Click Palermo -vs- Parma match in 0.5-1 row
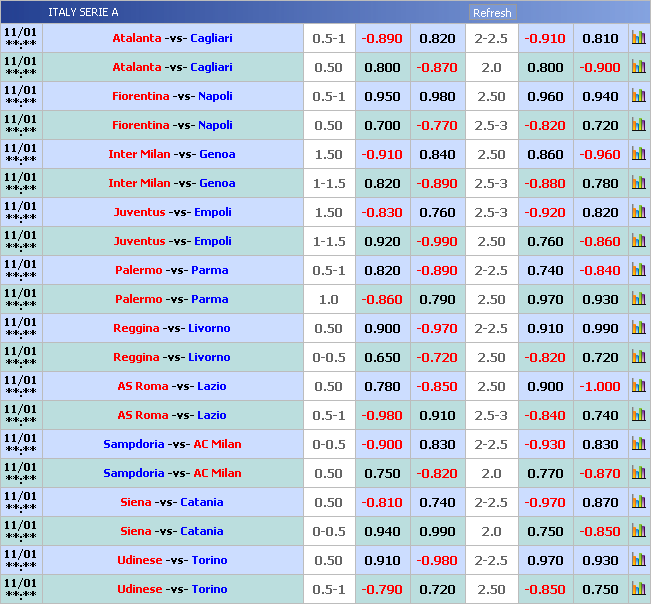This screenshot has width=651, height=604. pyautogui.click(x=171, y=270)
